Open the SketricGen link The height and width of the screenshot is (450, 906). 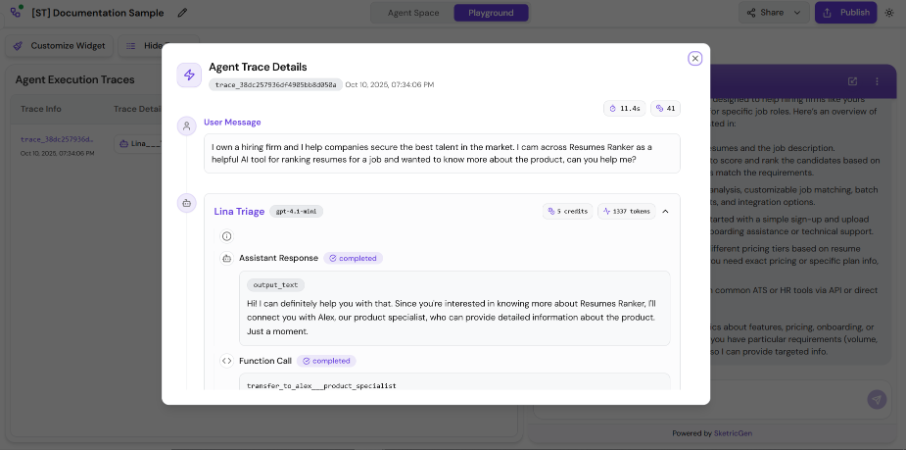733,433
